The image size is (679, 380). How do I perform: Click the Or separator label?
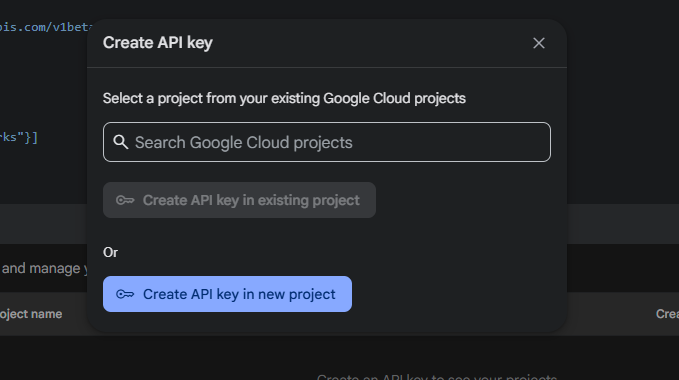(110, 252)
